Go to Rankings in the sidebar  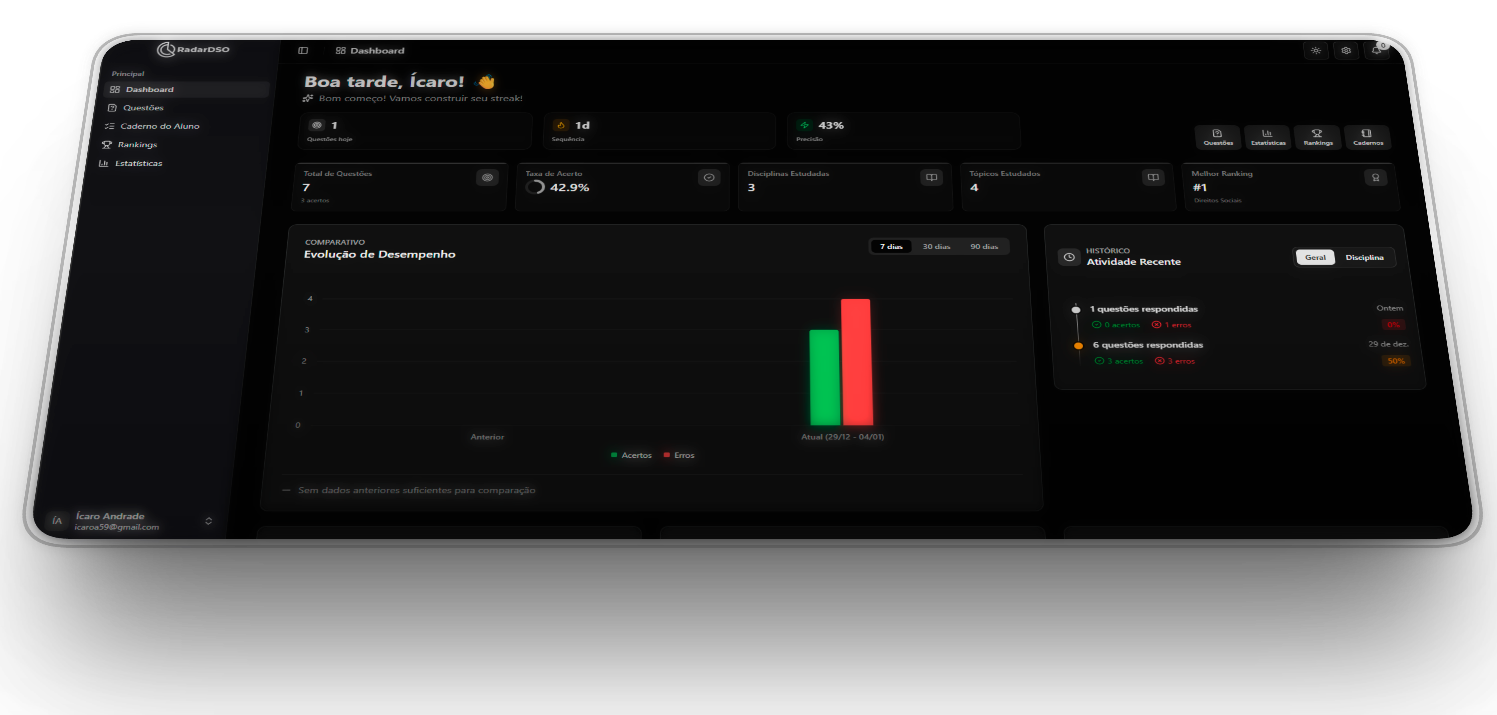coord(136,145)
